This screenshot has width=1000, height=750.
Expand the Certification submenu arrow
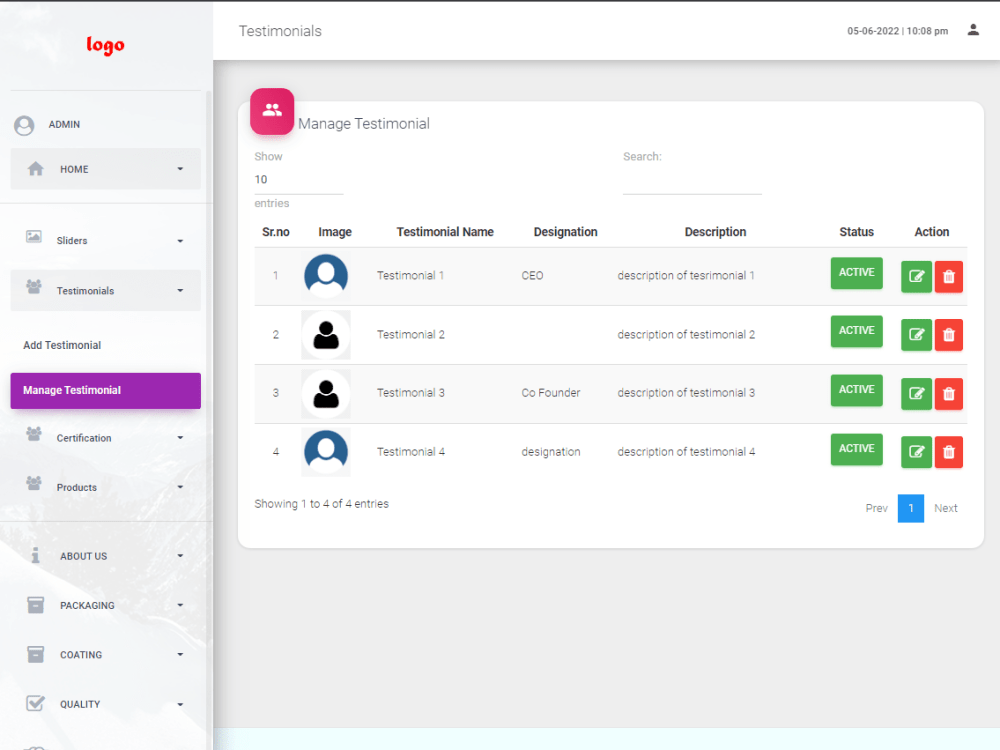point(180,438)
